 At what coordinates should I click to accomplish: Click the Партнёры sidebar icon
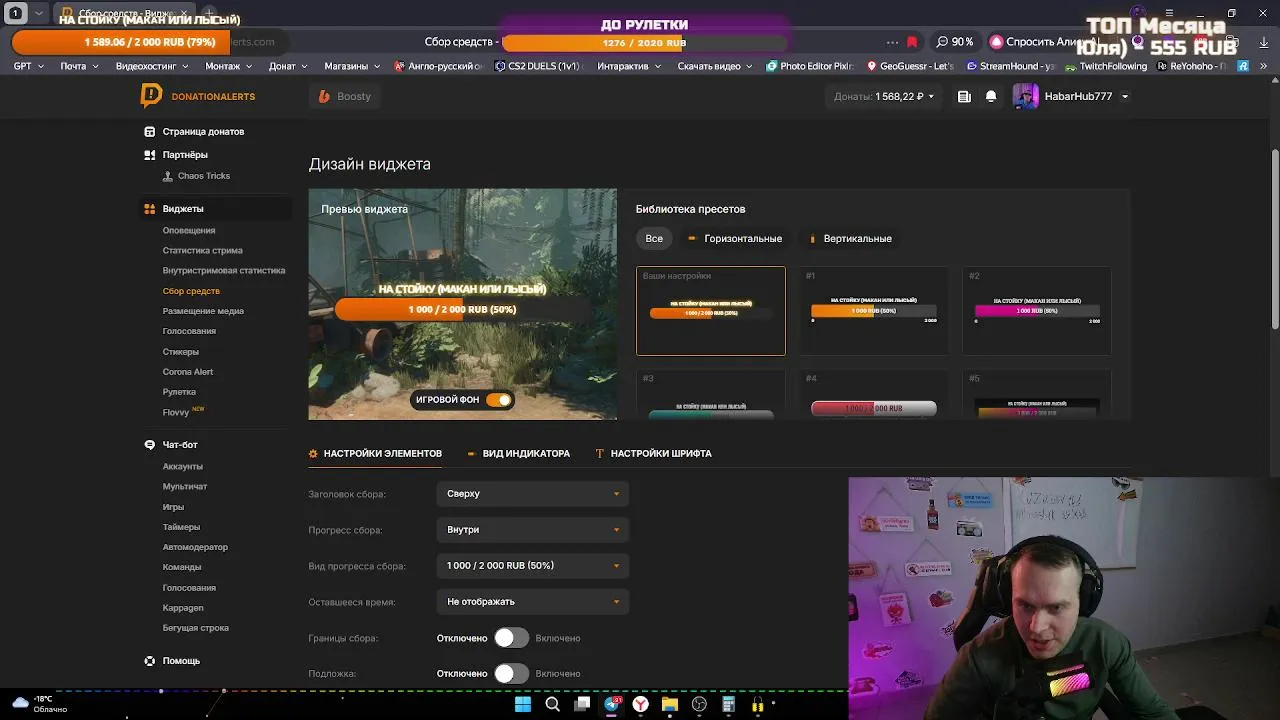pos(149,155)
